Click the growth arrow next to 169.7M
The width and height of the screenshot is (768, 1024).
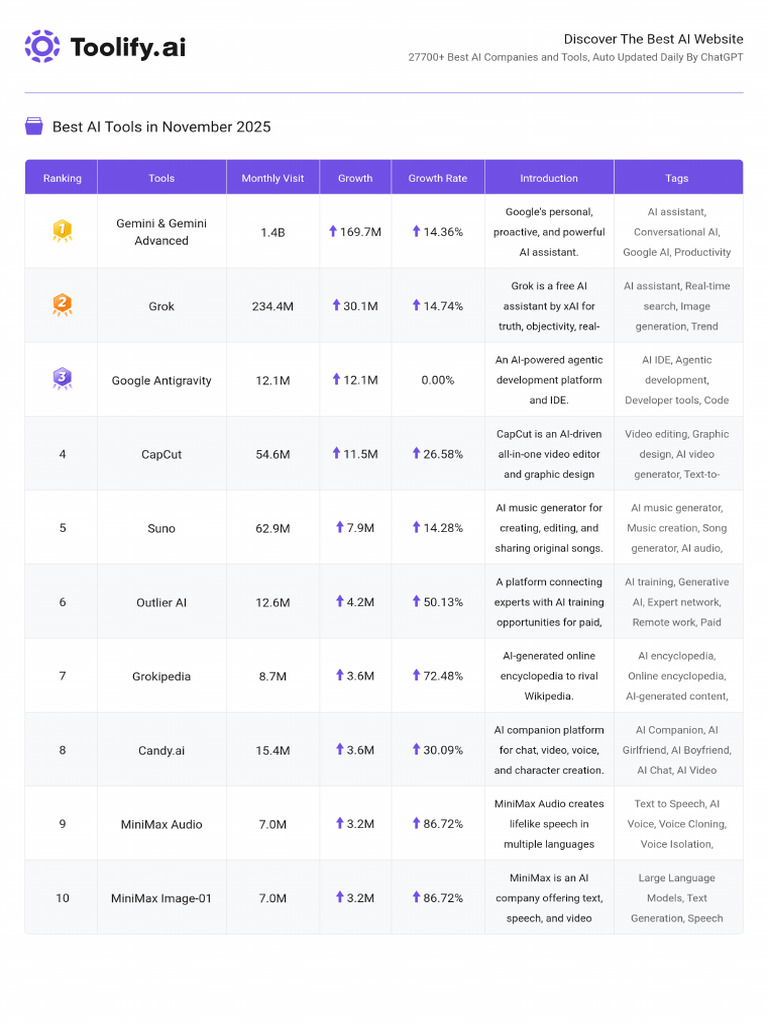[x=333, y=231]
